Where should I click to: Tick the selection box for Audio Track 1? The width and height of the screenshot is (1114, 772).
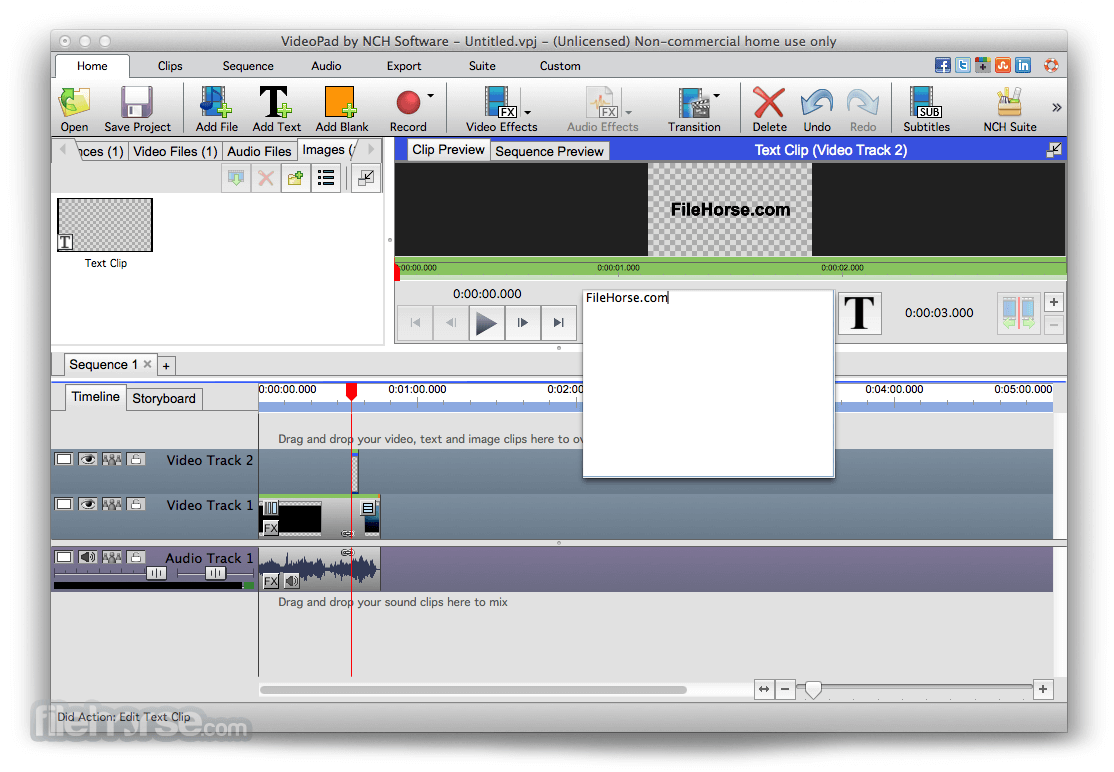click(x=63, y=558)
